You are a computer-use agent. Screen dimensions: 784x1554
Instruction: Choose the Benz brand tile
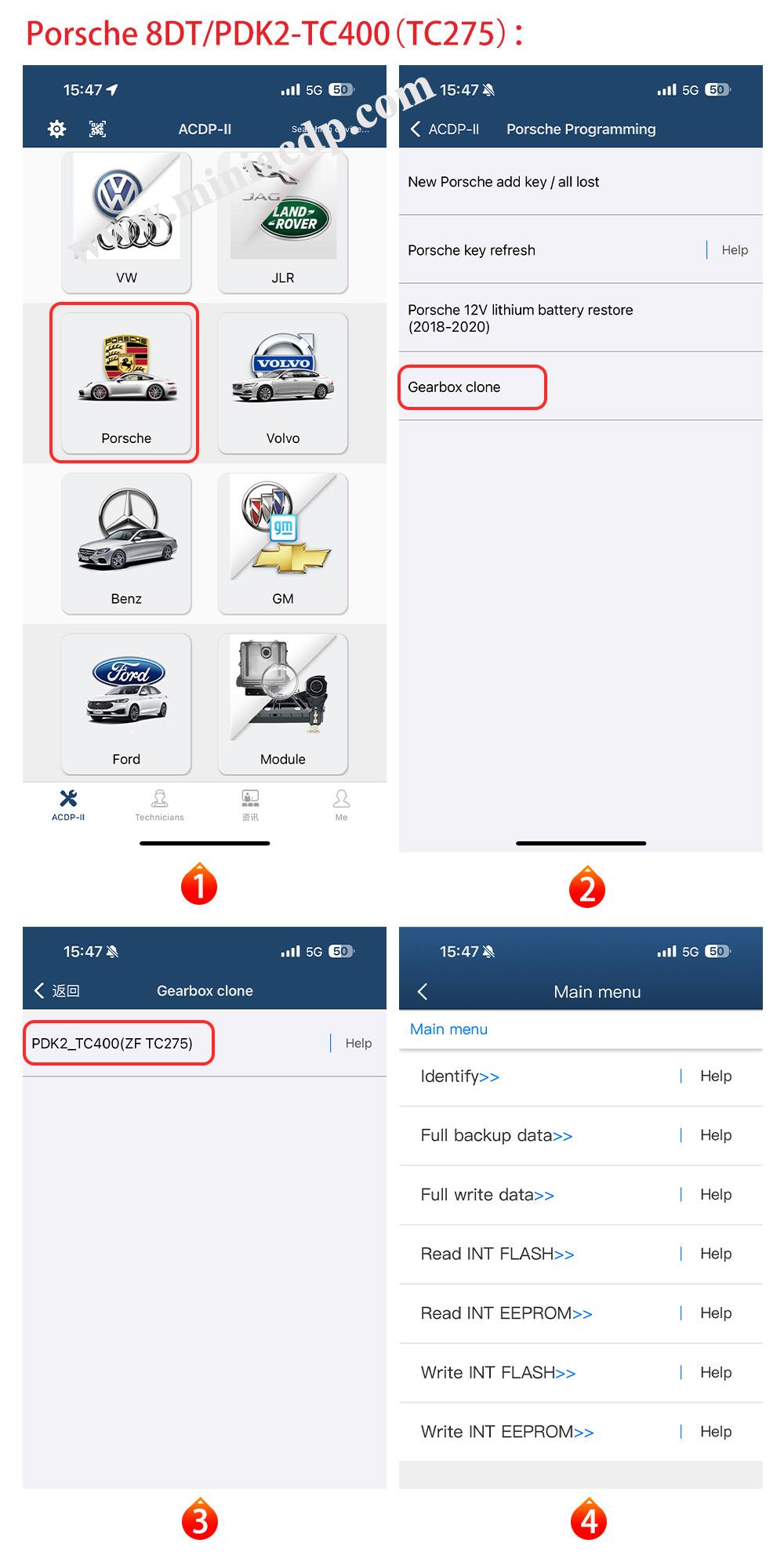coord(126,543)
